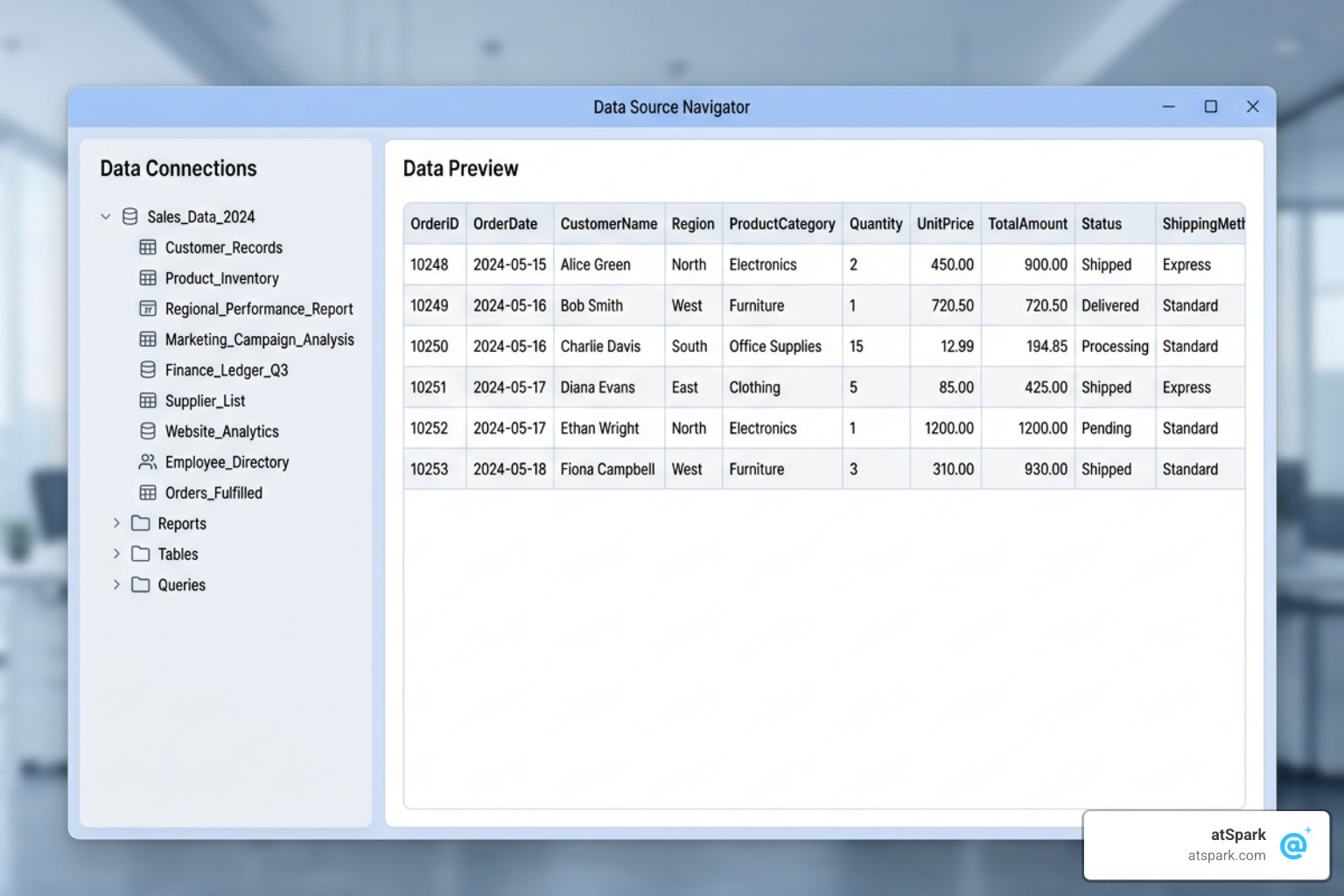The image size is (1344, 896).
Task: Click the TotalAmount column header
Action: coord(1028,224)
